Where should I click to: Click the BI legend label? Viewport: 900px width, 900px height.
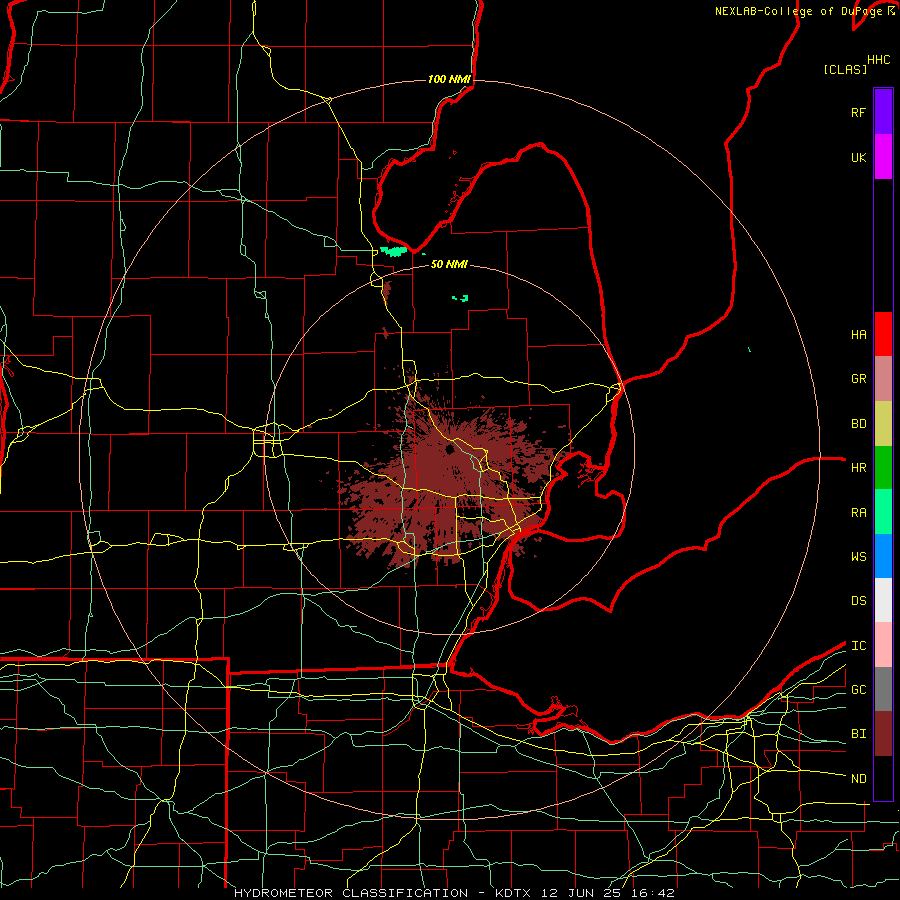[x=858, y=734]
